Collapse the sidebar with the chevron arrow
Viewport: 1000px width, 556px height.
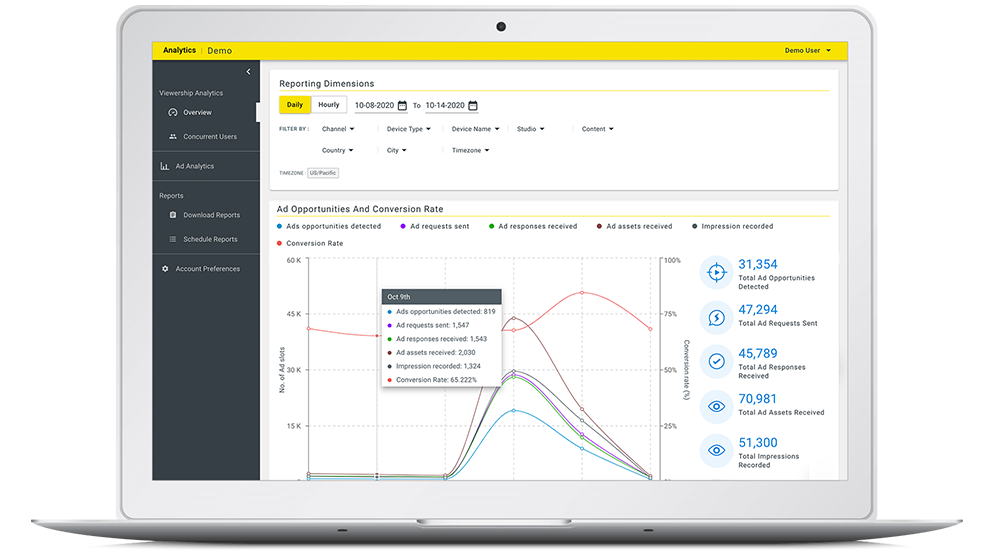[x=248, y=72]
